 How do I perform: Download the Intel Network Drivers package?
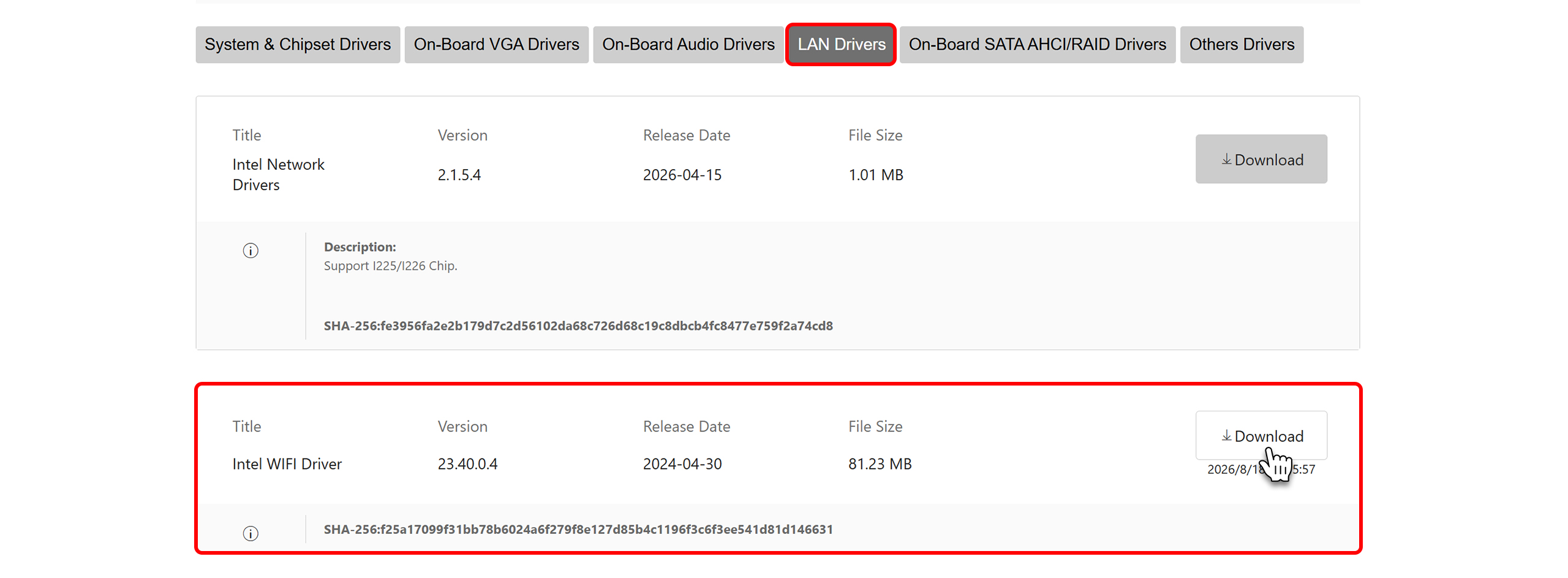pyautogui.click(x=1261, y=159)
